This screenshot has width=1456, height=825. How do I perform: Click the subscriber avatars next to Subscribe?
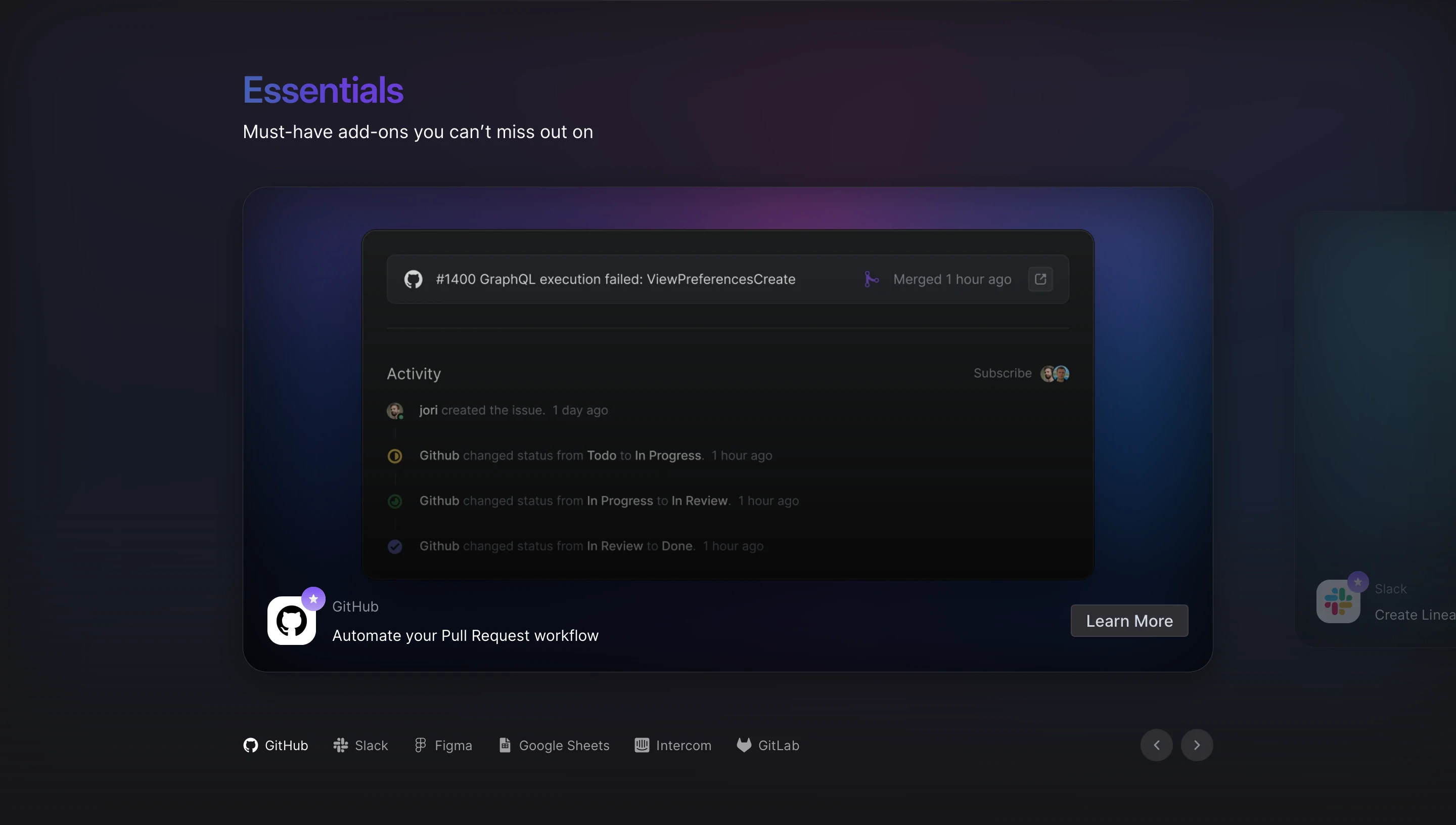[x=1055, y=373]
